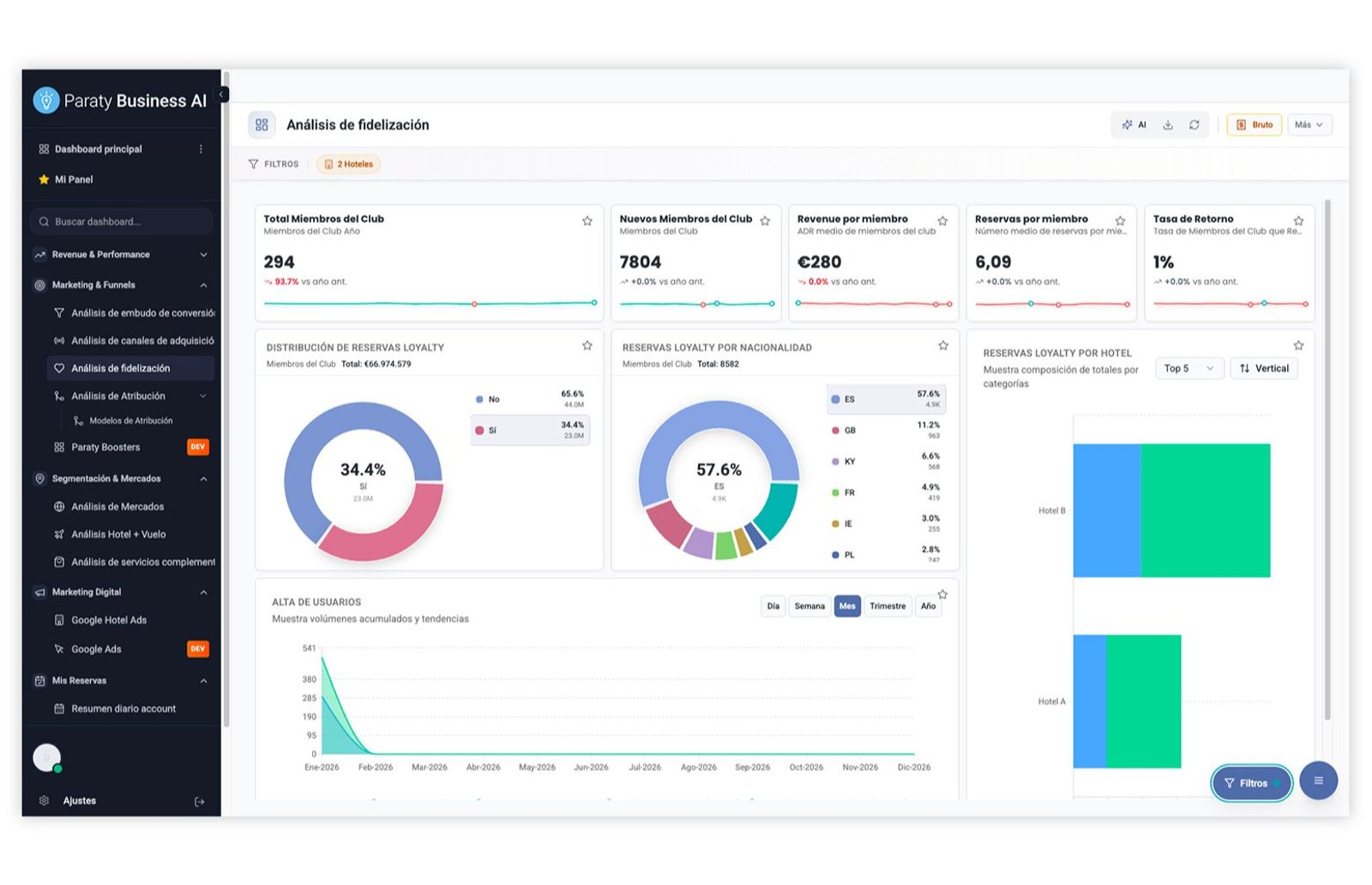
Task: Click the dashboard grid icon beside title
Action: tap(262, 125)
